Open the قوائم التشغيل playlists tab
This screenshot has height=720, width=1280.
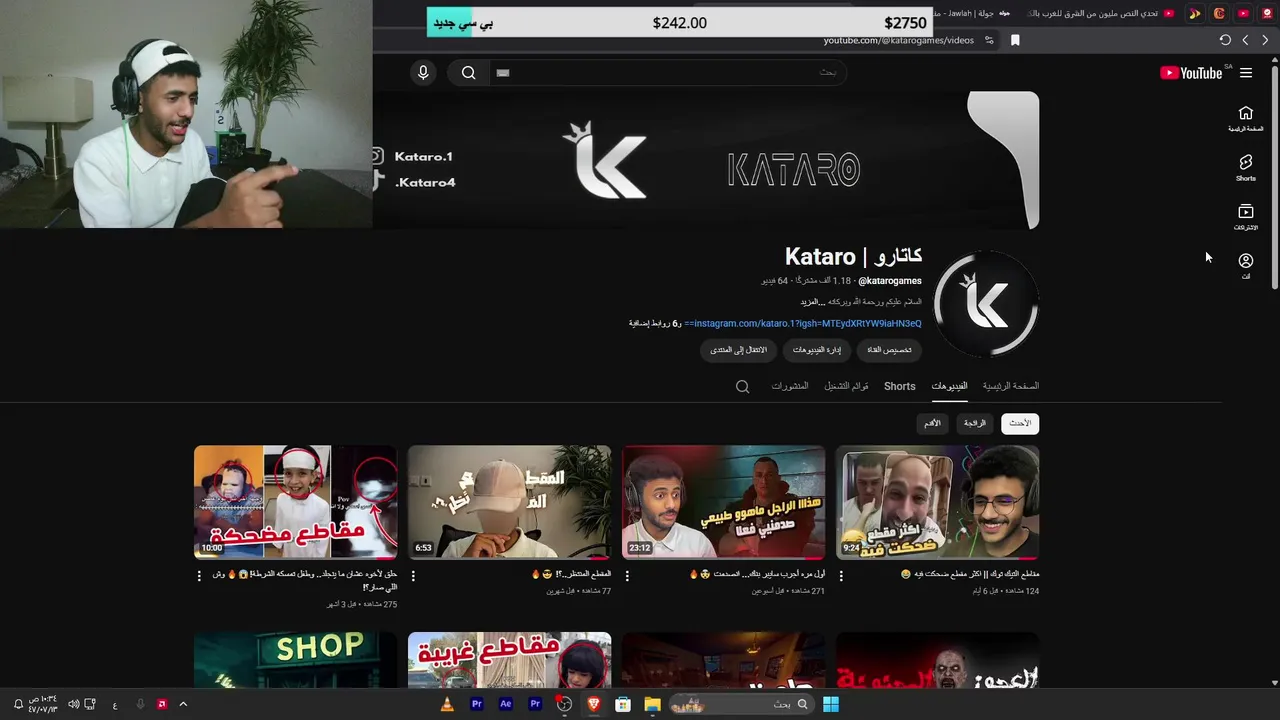coord(846,386)
